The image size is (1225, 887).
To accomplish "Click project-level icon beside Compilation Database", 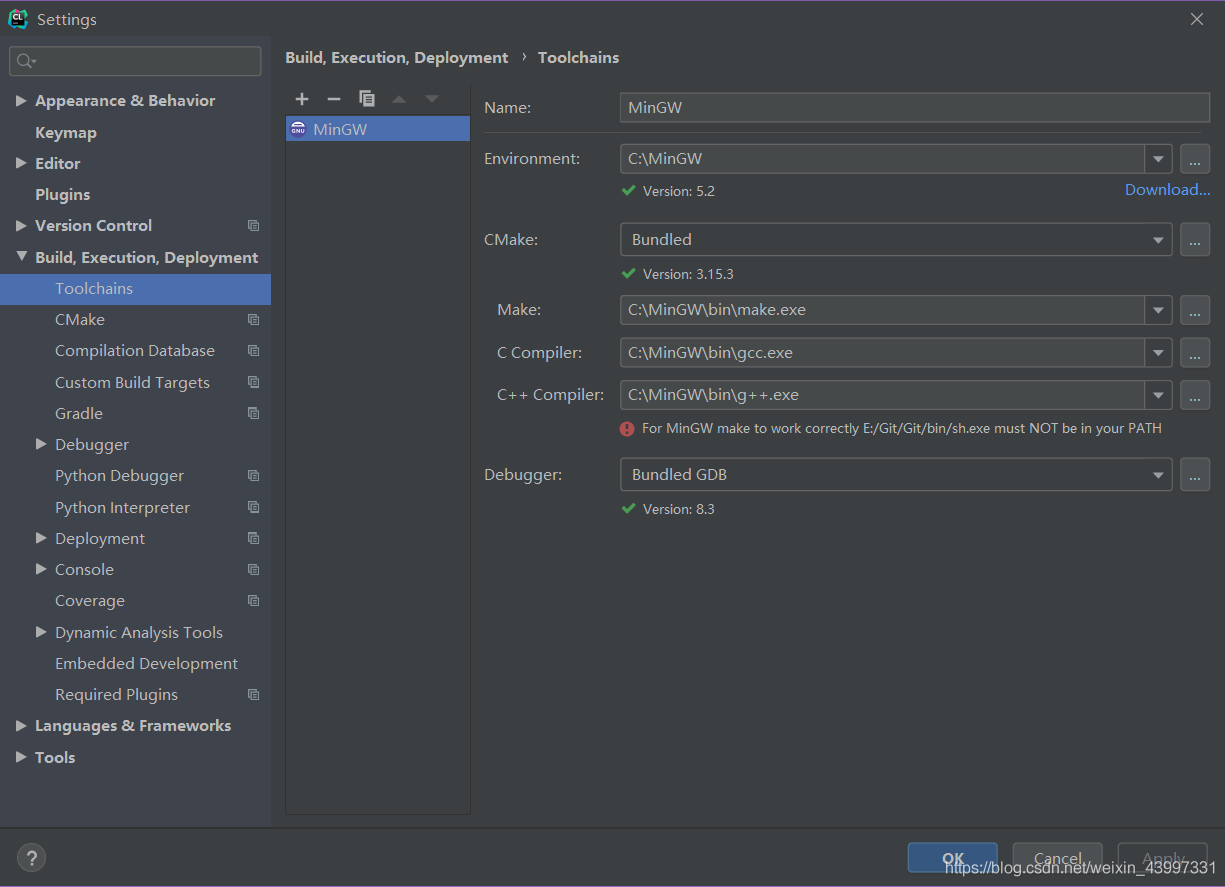I will tap(253, 351).
